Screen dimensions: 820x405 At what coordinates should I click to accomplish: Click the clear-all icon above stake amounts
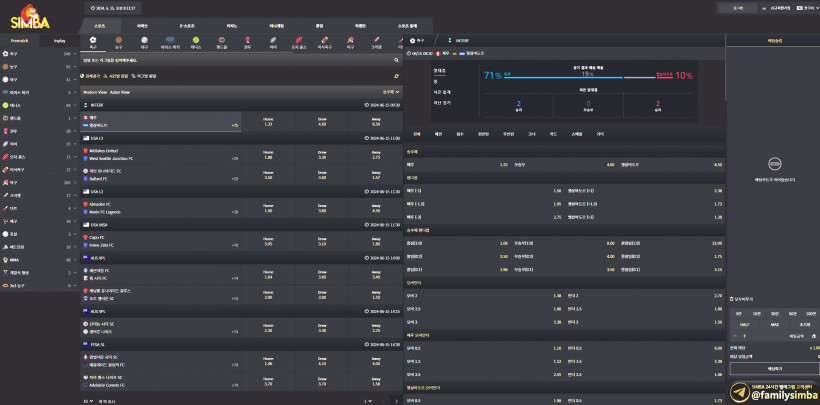(x=732, y=299)
